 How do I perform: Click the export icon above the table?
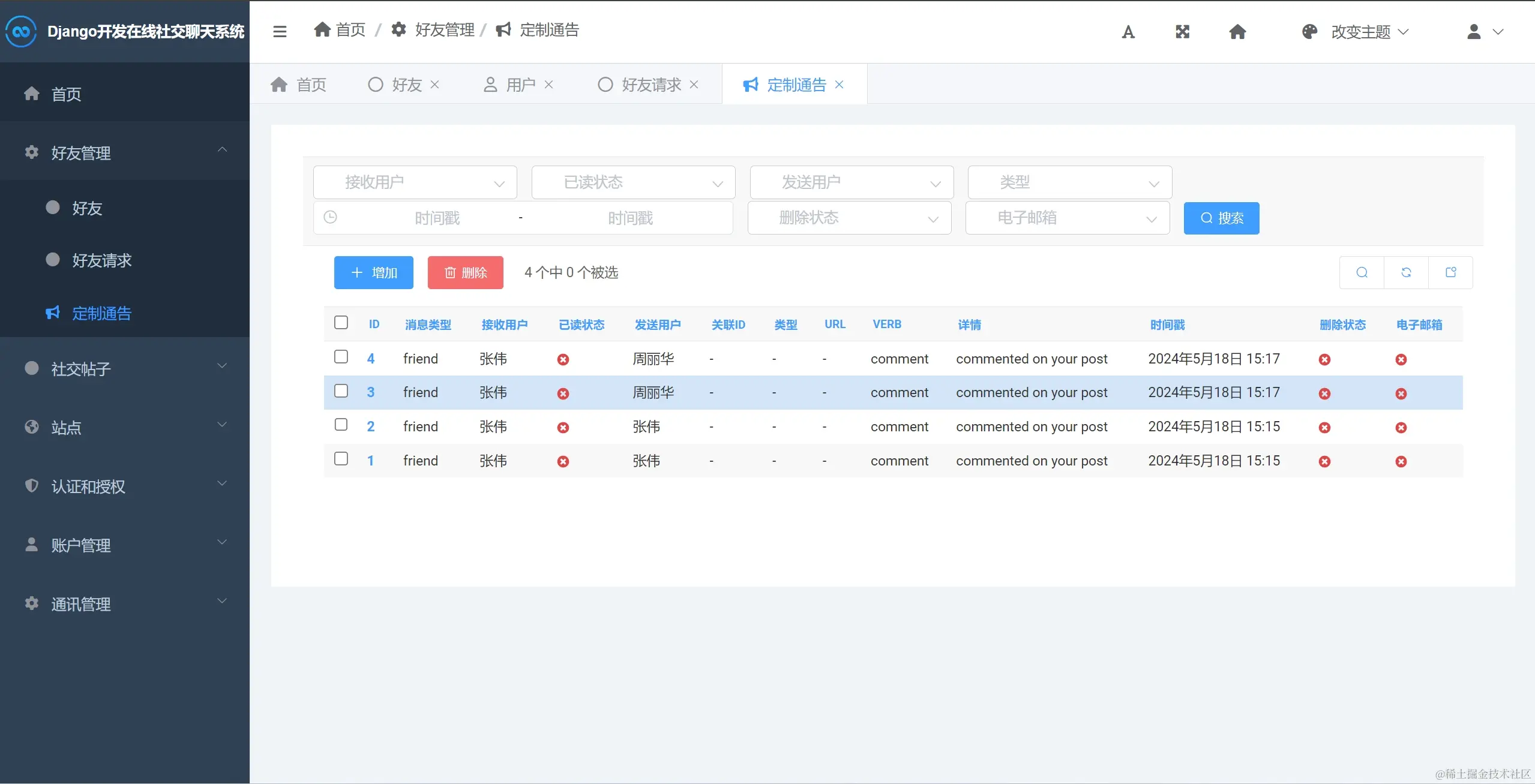[x=1451, y=273]
